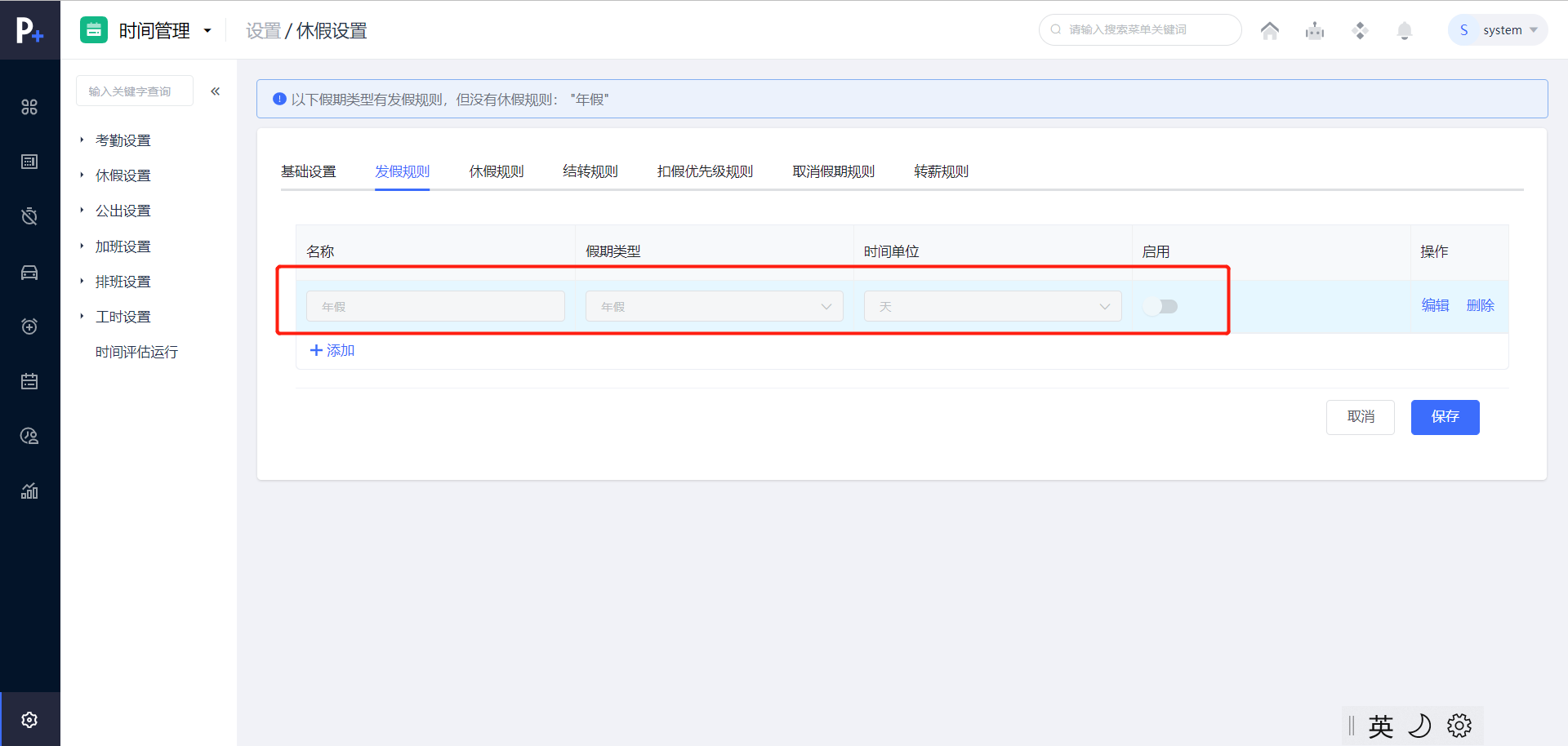Focus the menu keyword search field
The height and width of the screenshot is (746, 1568).
pos(1140,29)
